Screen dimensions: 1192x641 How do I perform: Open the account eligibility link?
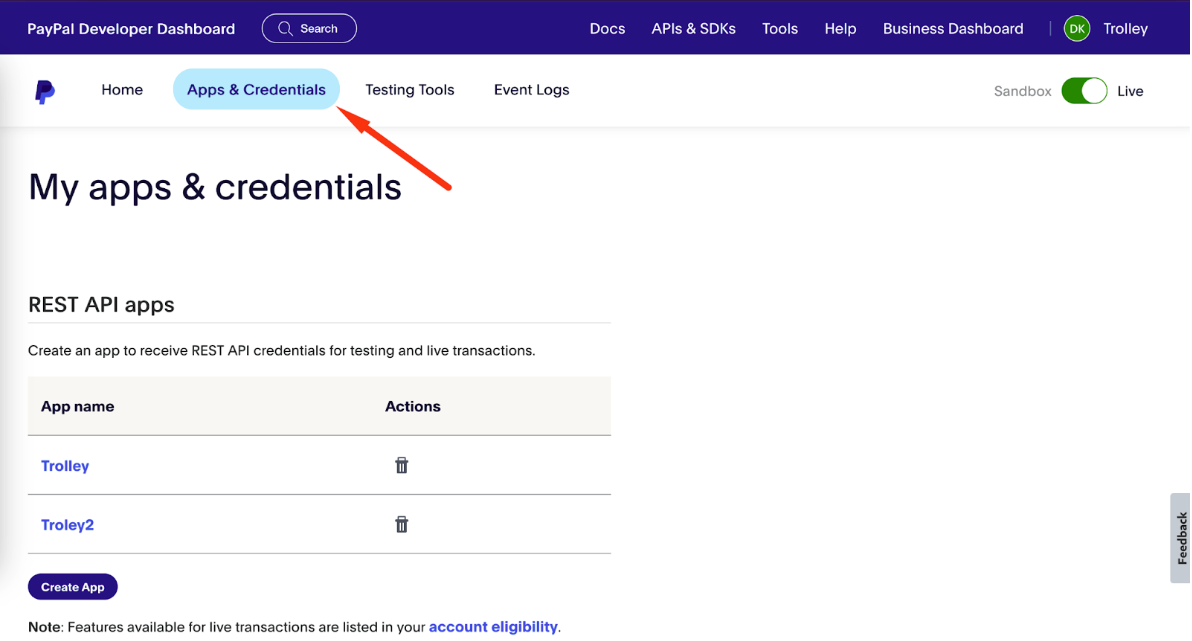click(493, 626)
